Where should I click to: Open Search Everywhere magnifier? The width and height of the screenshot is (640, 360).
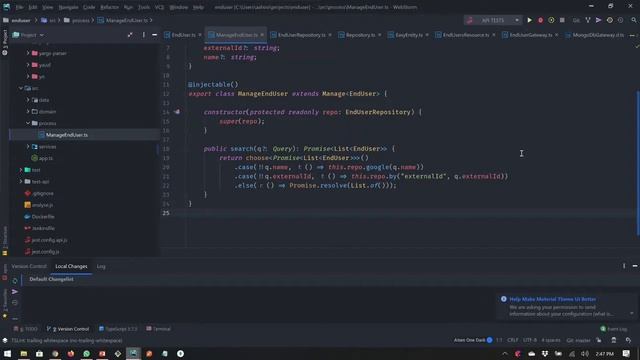coord(633,20)
